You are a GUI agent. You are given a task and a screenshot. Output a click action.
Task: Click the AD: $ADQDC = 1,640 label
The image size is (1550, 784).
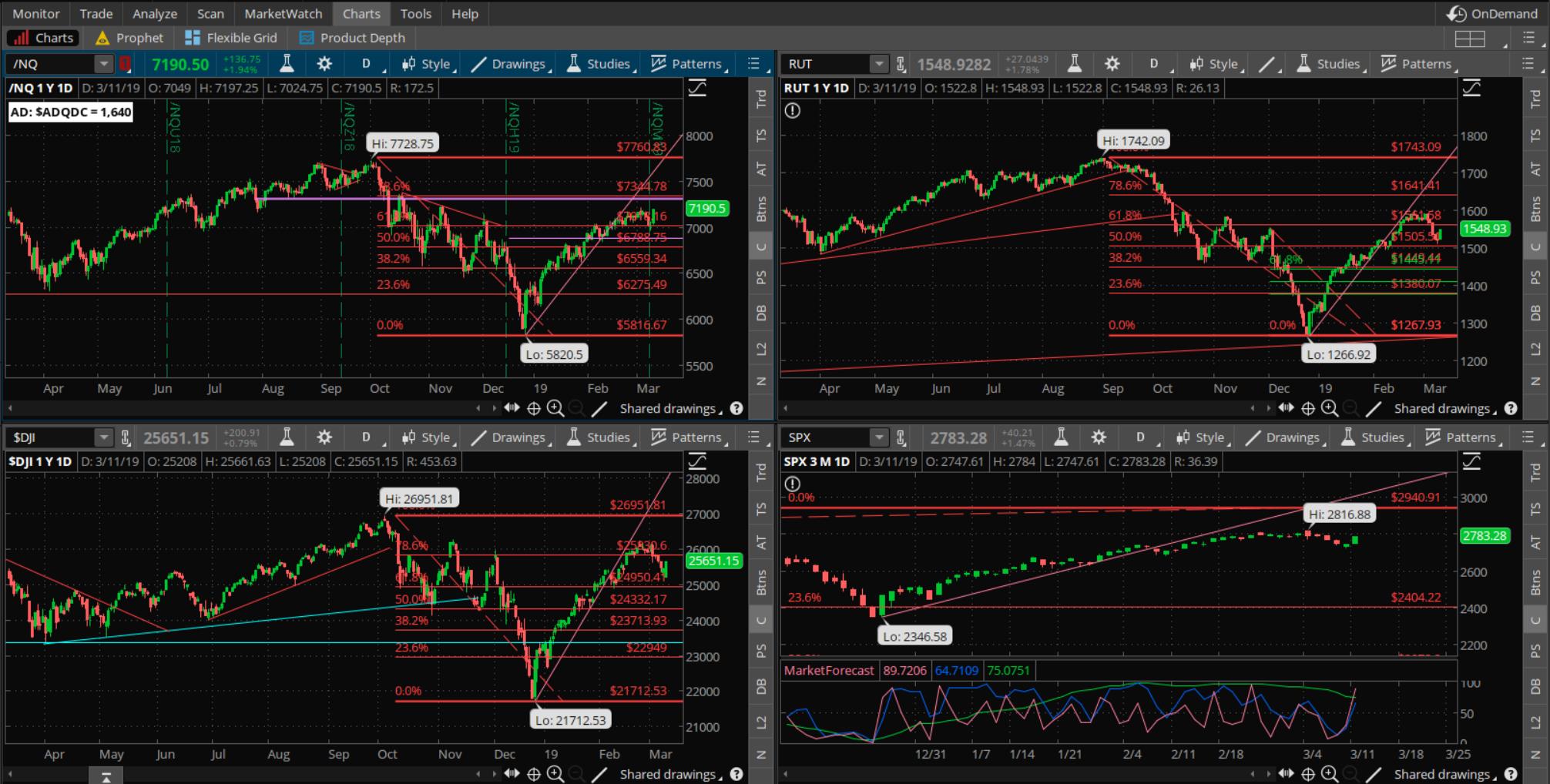click(x=71, y=112)
